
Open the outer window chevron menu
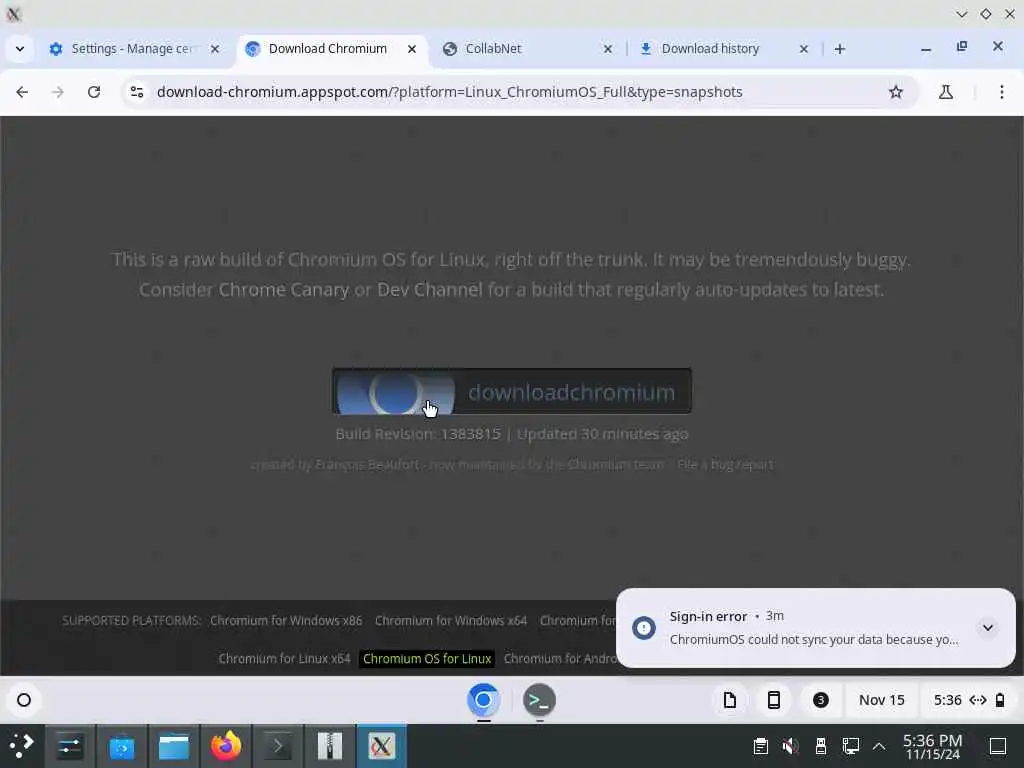coord(961,14)
